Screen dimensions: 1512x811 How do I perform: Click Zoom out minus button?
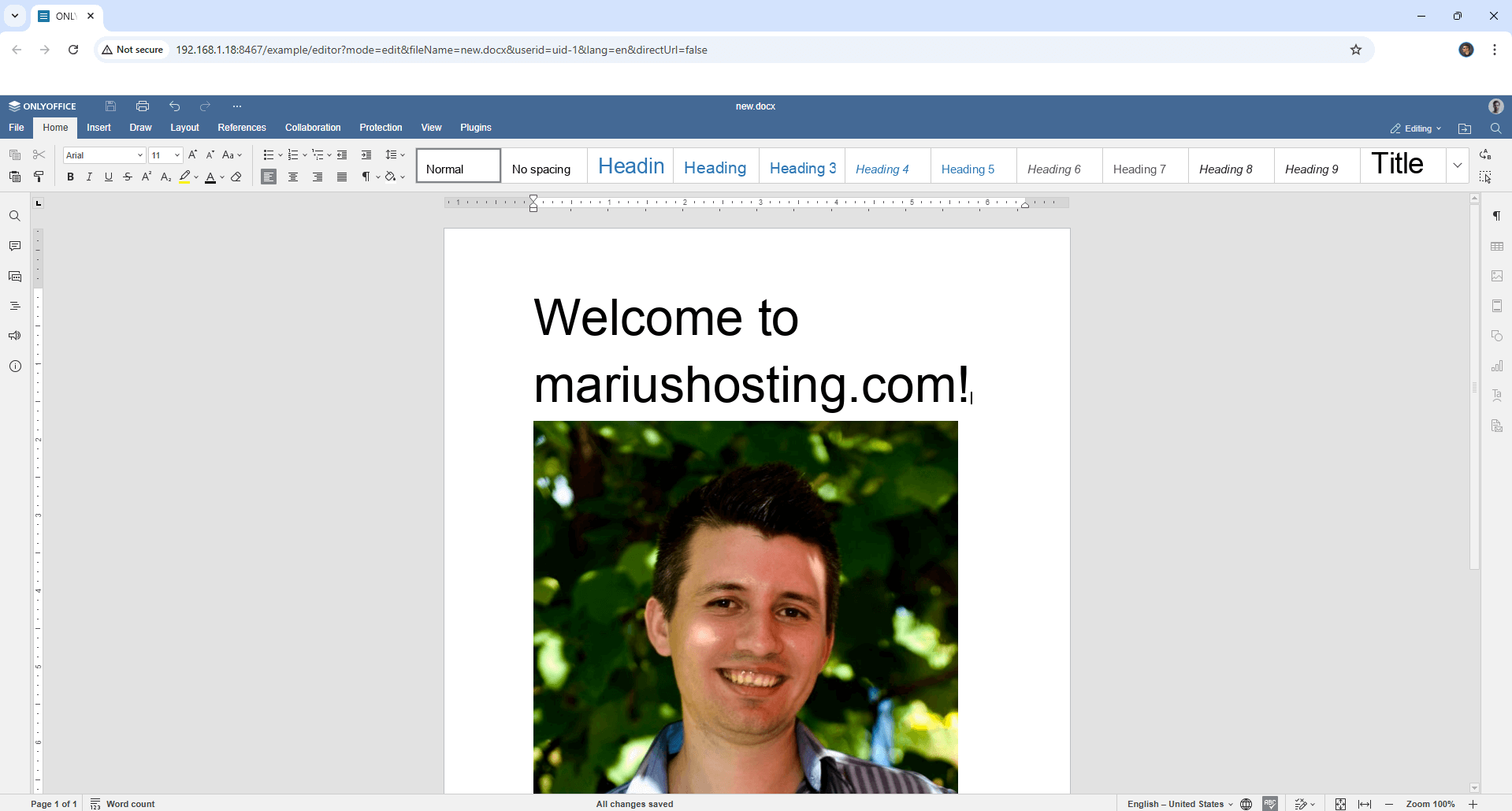[x=1389, y=804]
